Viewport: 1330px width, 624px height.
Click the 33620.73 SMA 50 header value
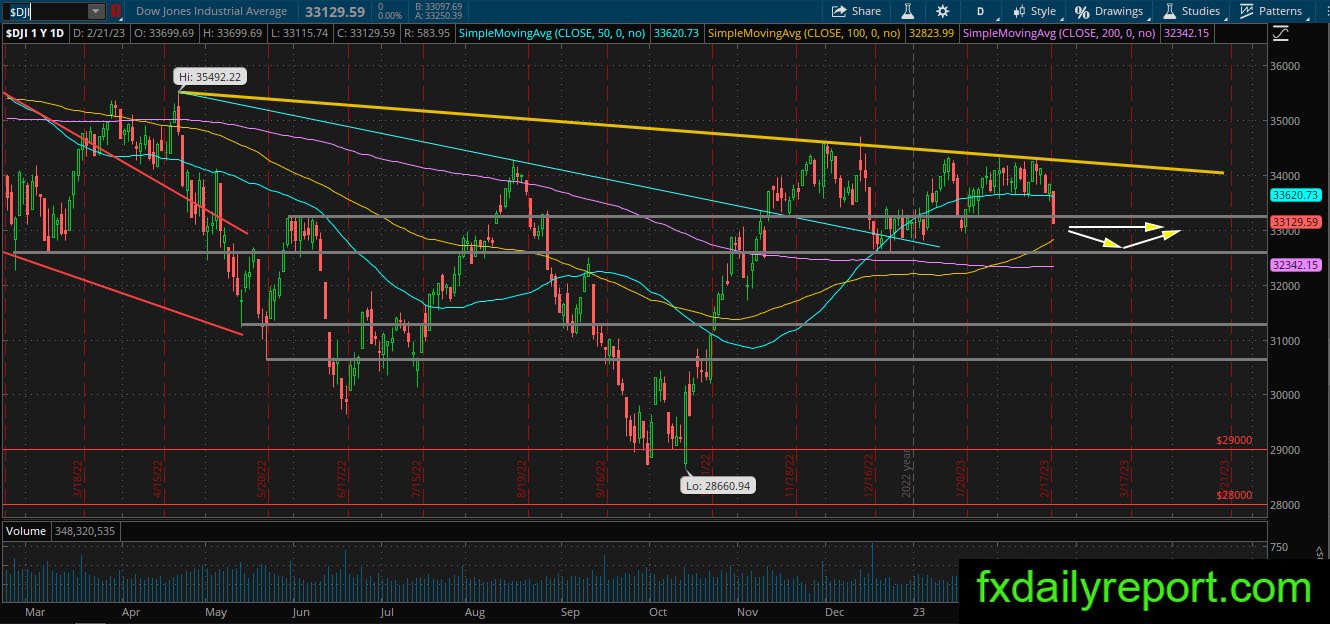675,33
